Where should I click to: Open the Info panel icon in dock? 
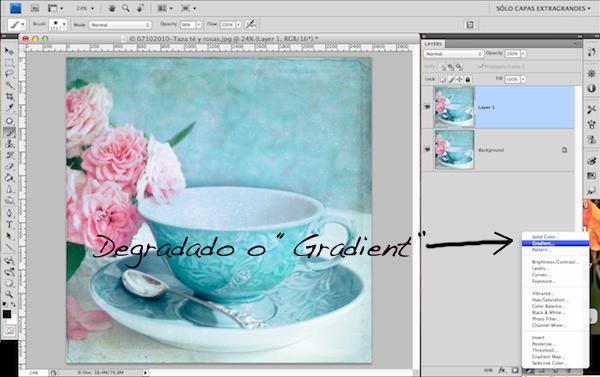pos(592,88)
